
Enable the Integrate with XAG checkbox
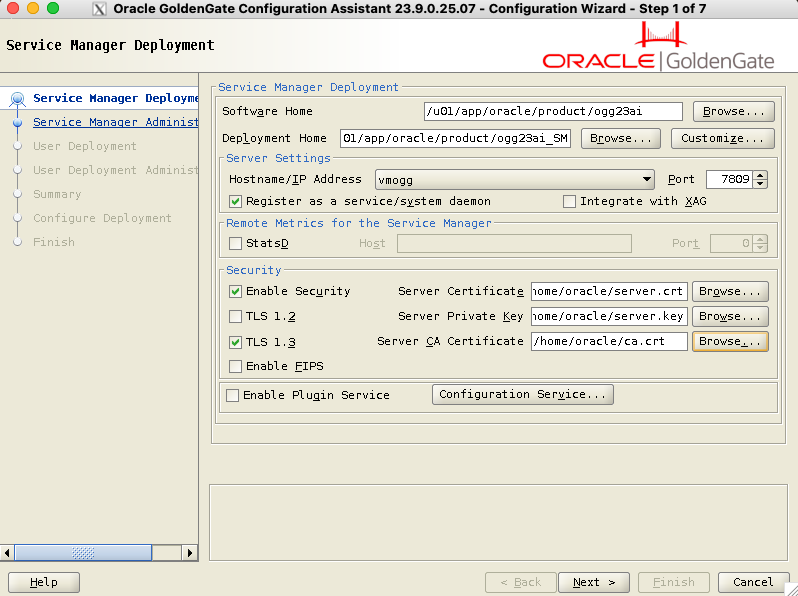(x=569, y=201)
